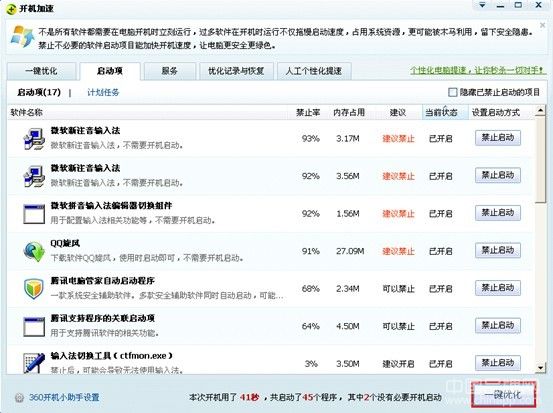Open the 优化记录与恢复 tab

[236, 71]
